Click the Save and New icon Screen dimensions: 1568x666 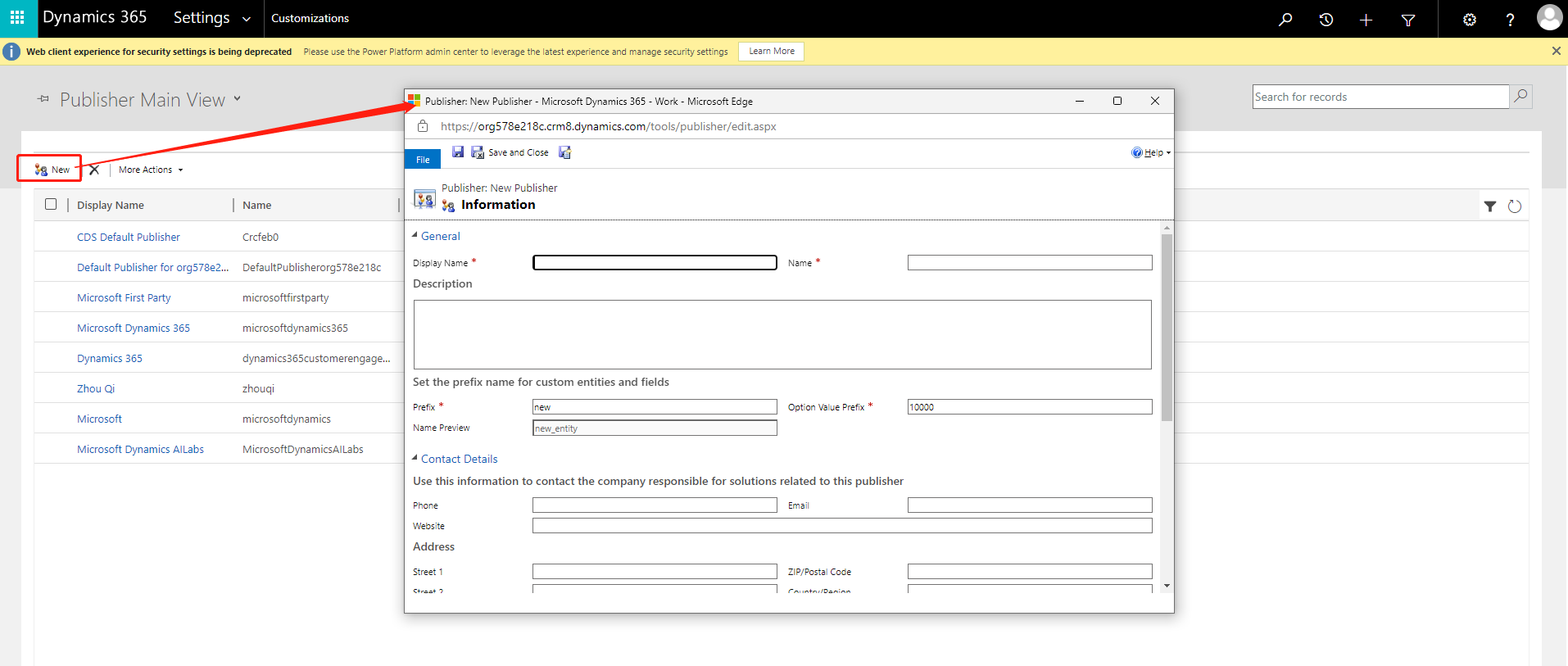click(564, 152)
